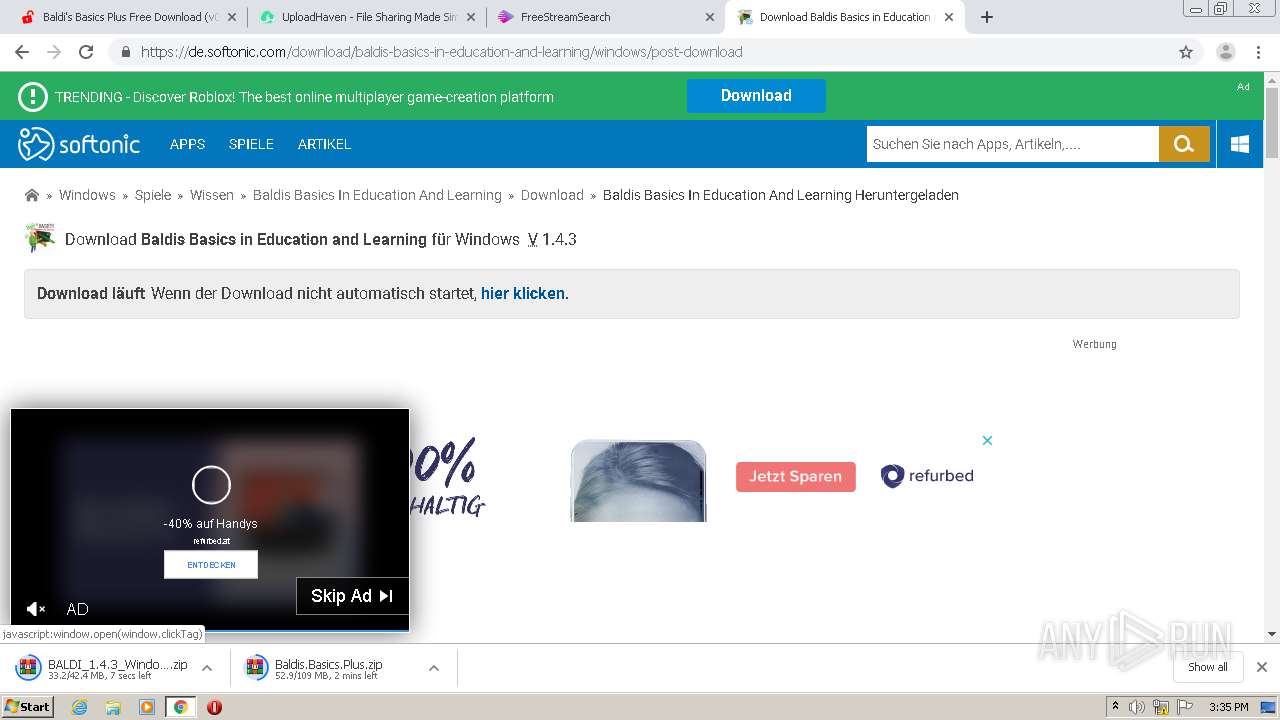Click Skip Ad in the video ad
Image resolution: width=1280 pixels, height=720 pixels.
click(352, 596)
